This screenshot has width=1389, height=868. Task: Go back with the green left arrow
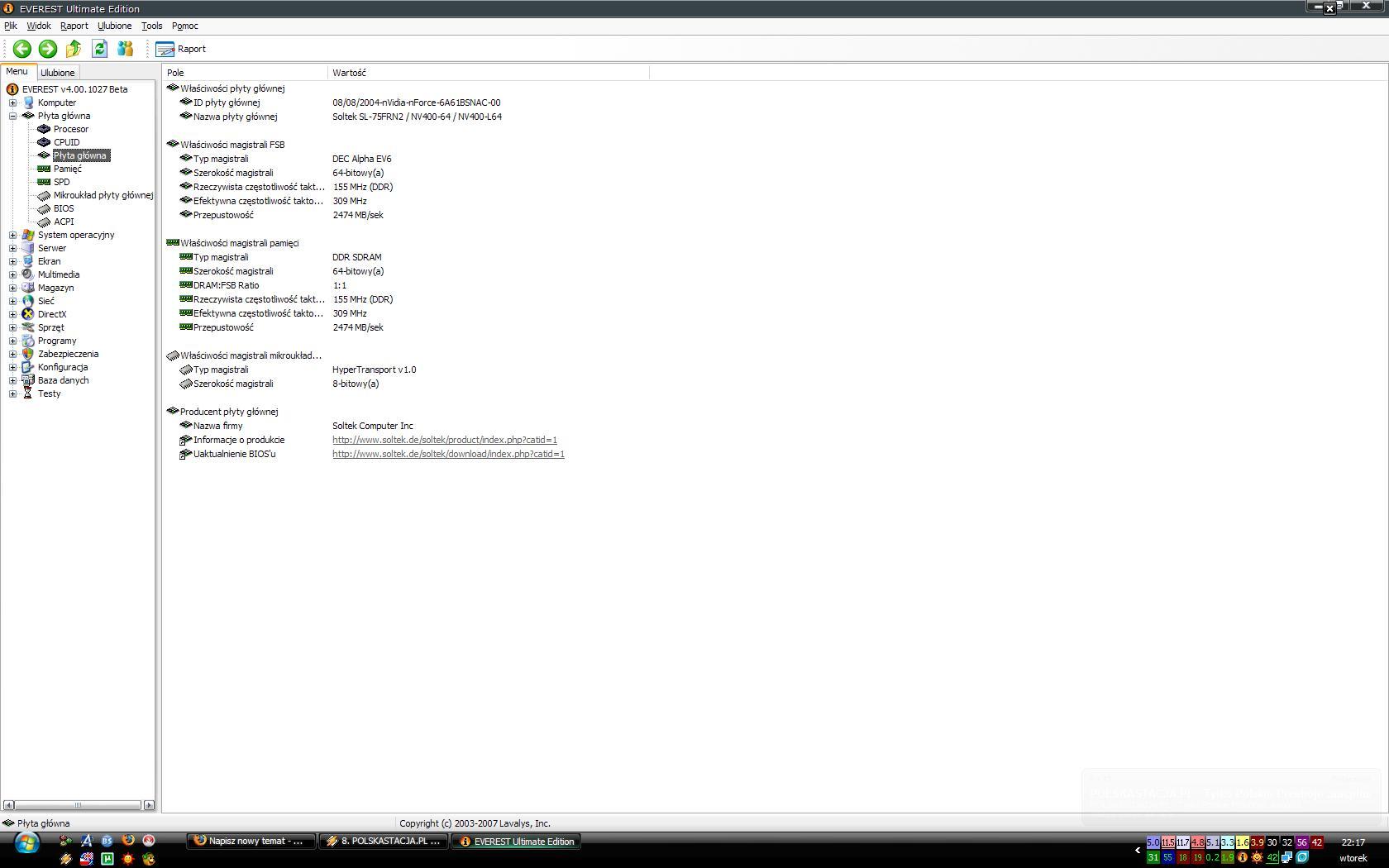[22, 49]
